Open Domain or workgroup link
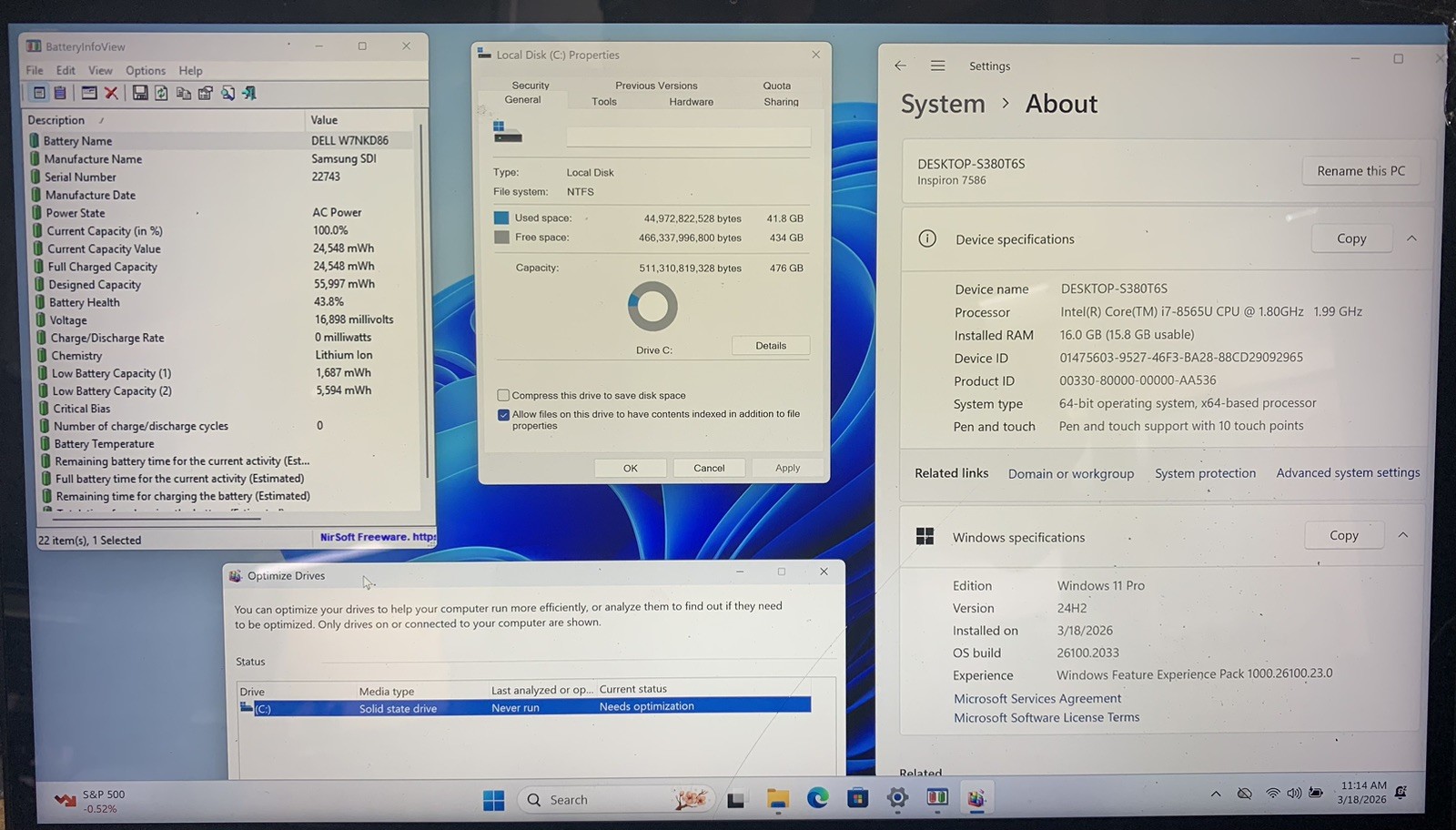 [x=1071, y=474]
